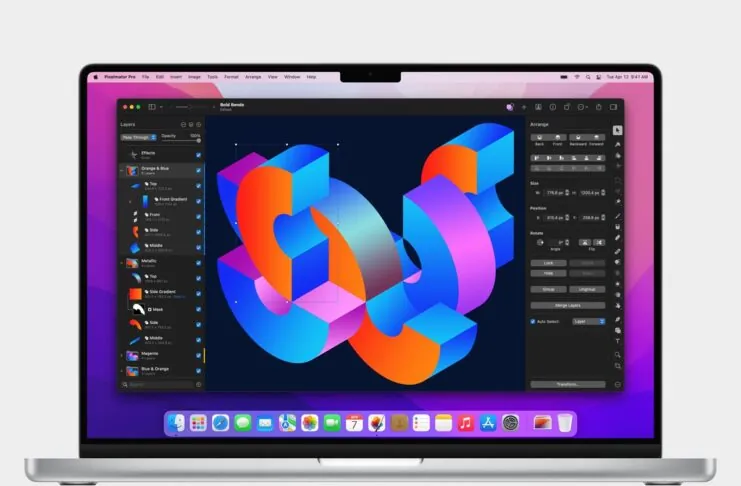This screenshot has height=486, width=741.
Task: Open the sidebar layout icon in toolbar
Action: pos(152,107)
